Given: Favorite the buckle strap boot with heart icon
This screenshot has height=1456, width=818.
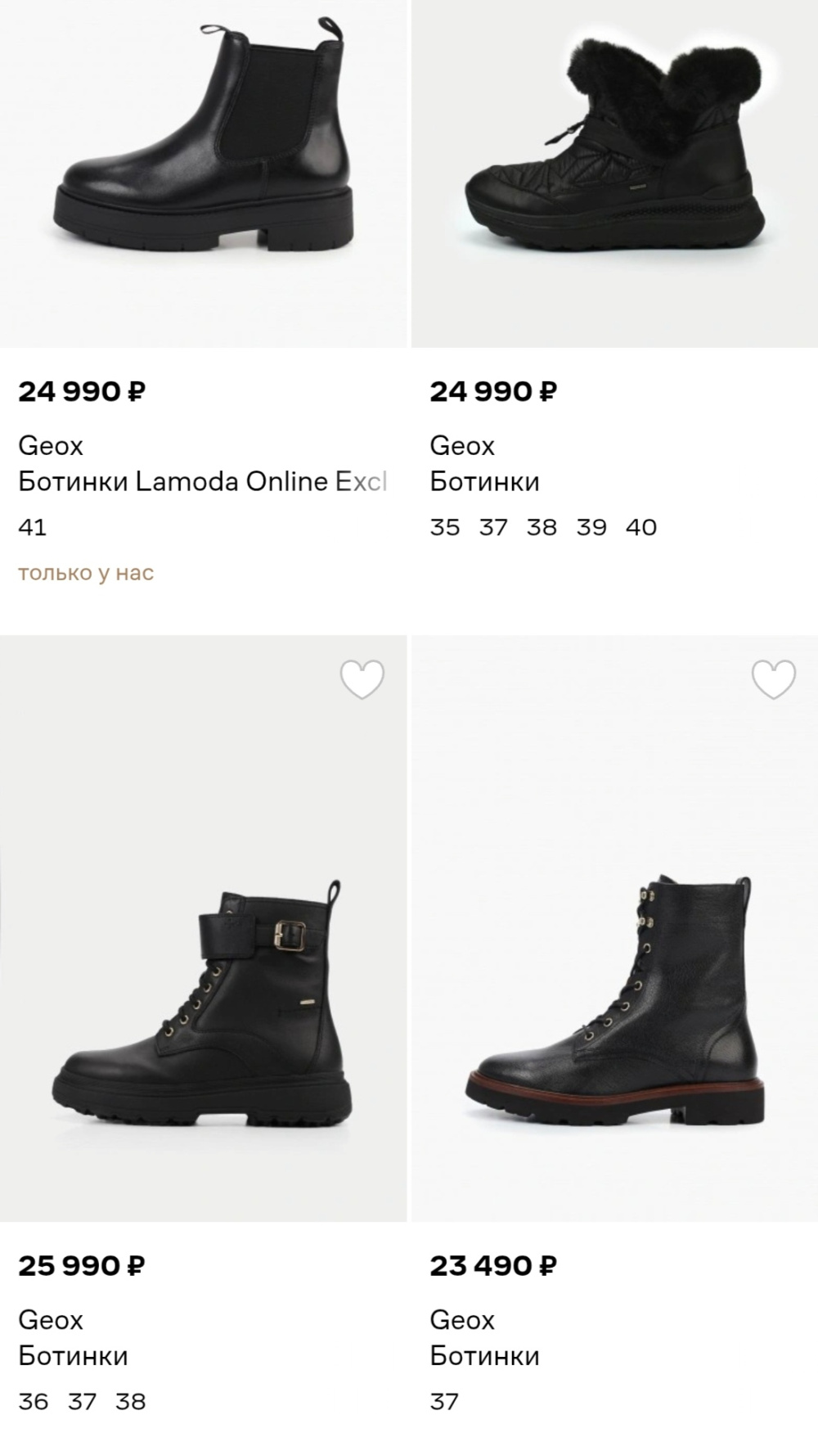Looking at the screenshot, I should coord(362,680).
